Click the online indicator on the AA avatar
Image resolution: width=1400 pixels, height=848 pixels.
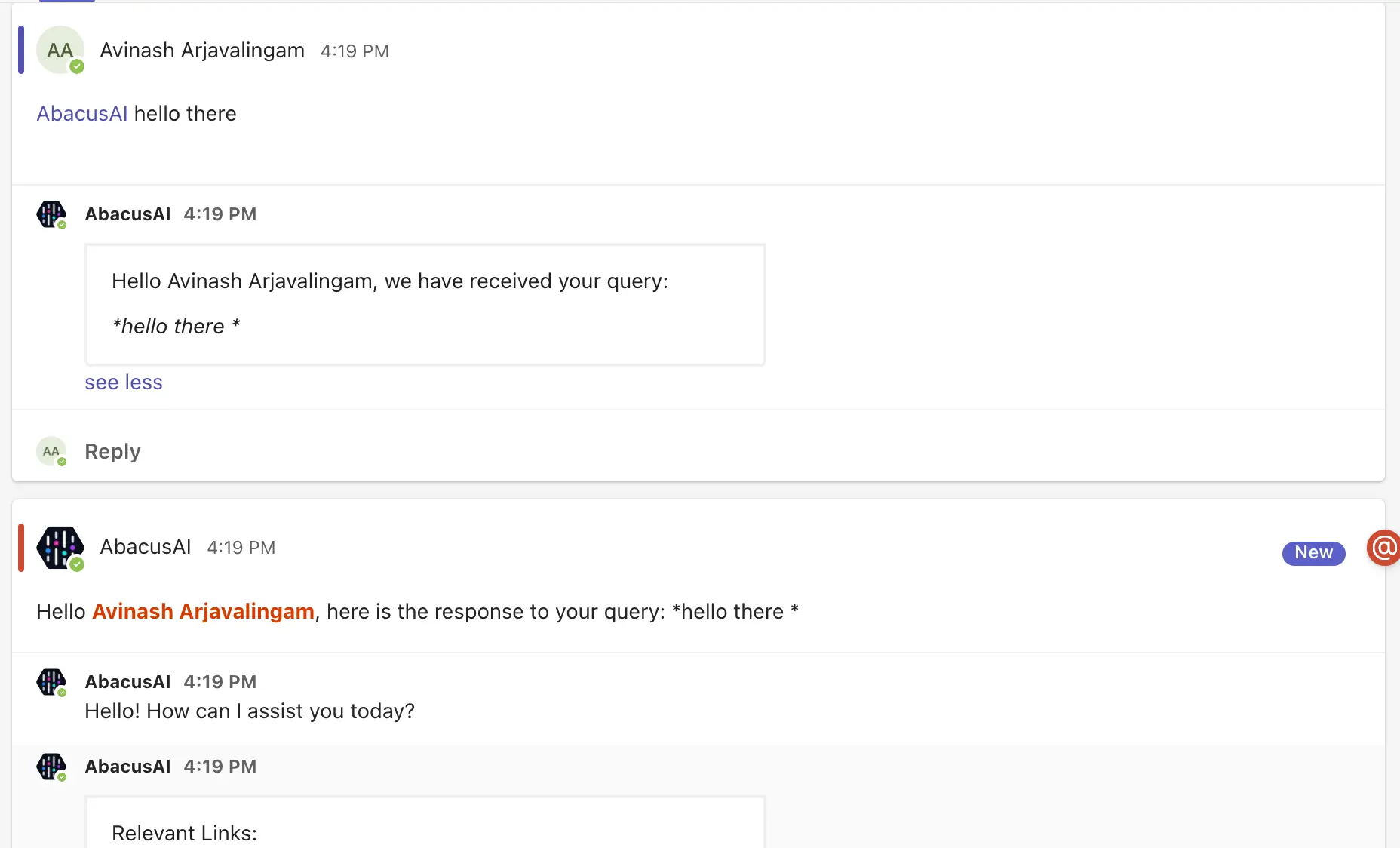coord(78,67)
